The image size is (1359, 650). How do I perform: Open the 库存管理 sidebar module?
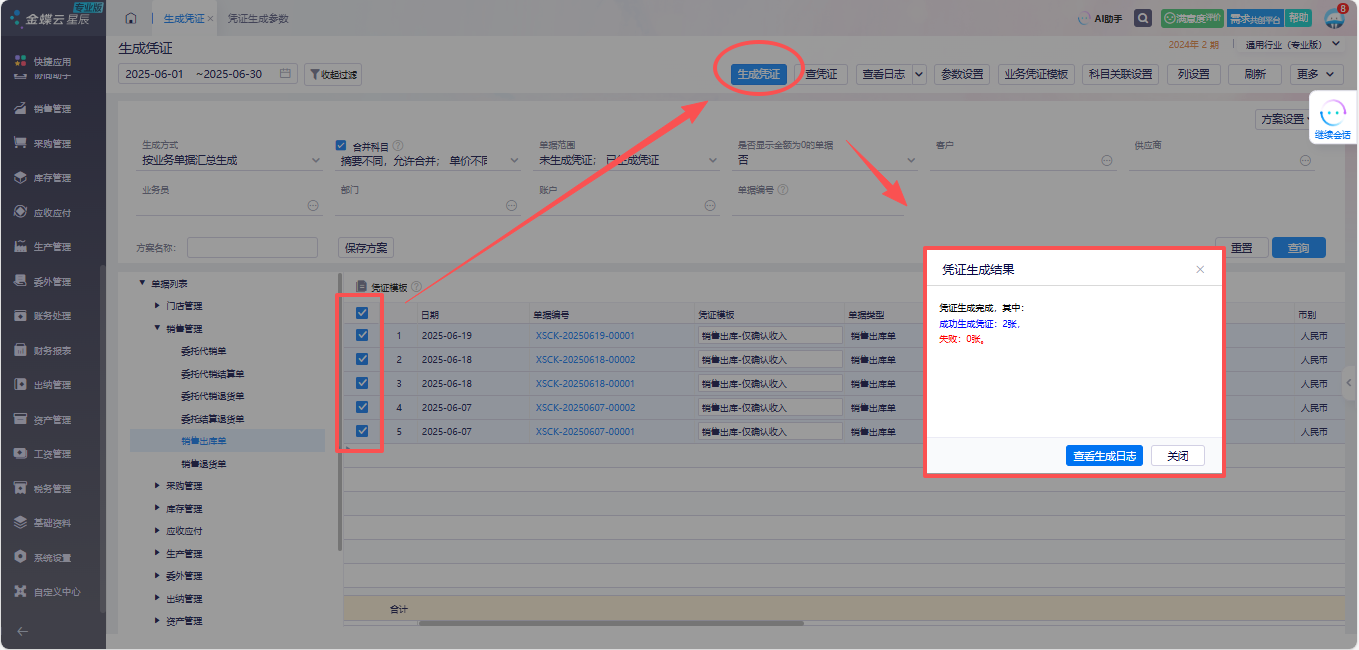point(52,178)
